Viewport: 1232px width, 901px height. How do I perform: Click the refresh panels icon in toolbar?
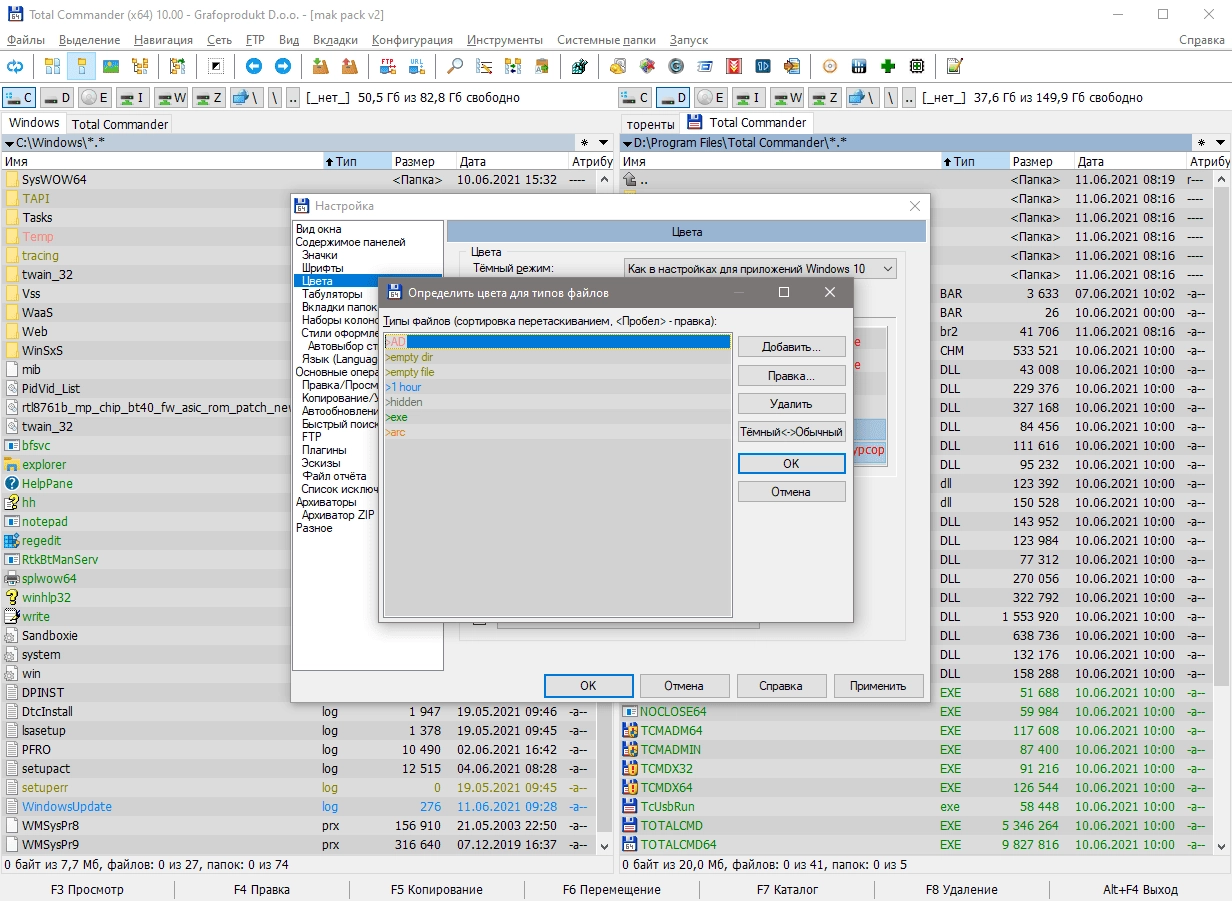[15, 66]
